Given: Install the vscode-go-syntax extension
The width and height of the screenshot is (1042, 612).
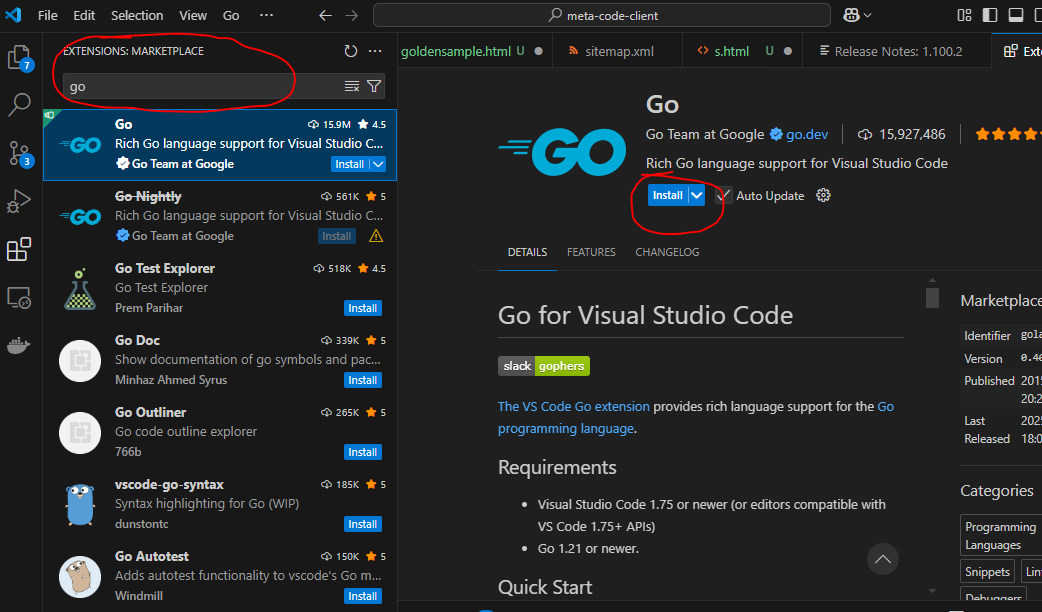Looking at the screenshot, I should (363, 524).
